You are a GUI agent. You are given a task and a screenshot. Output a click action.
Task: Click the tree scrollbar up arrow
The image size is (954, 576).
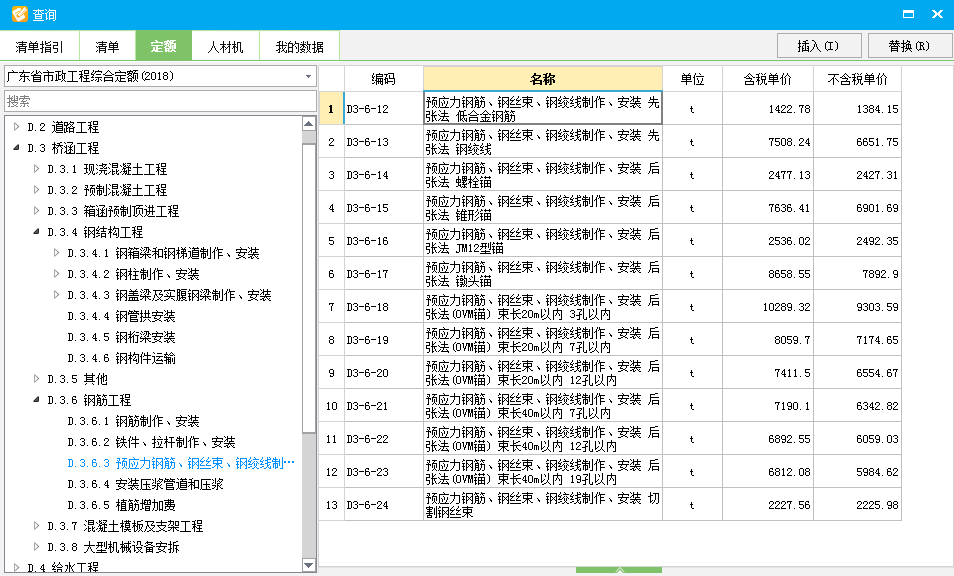308,123
